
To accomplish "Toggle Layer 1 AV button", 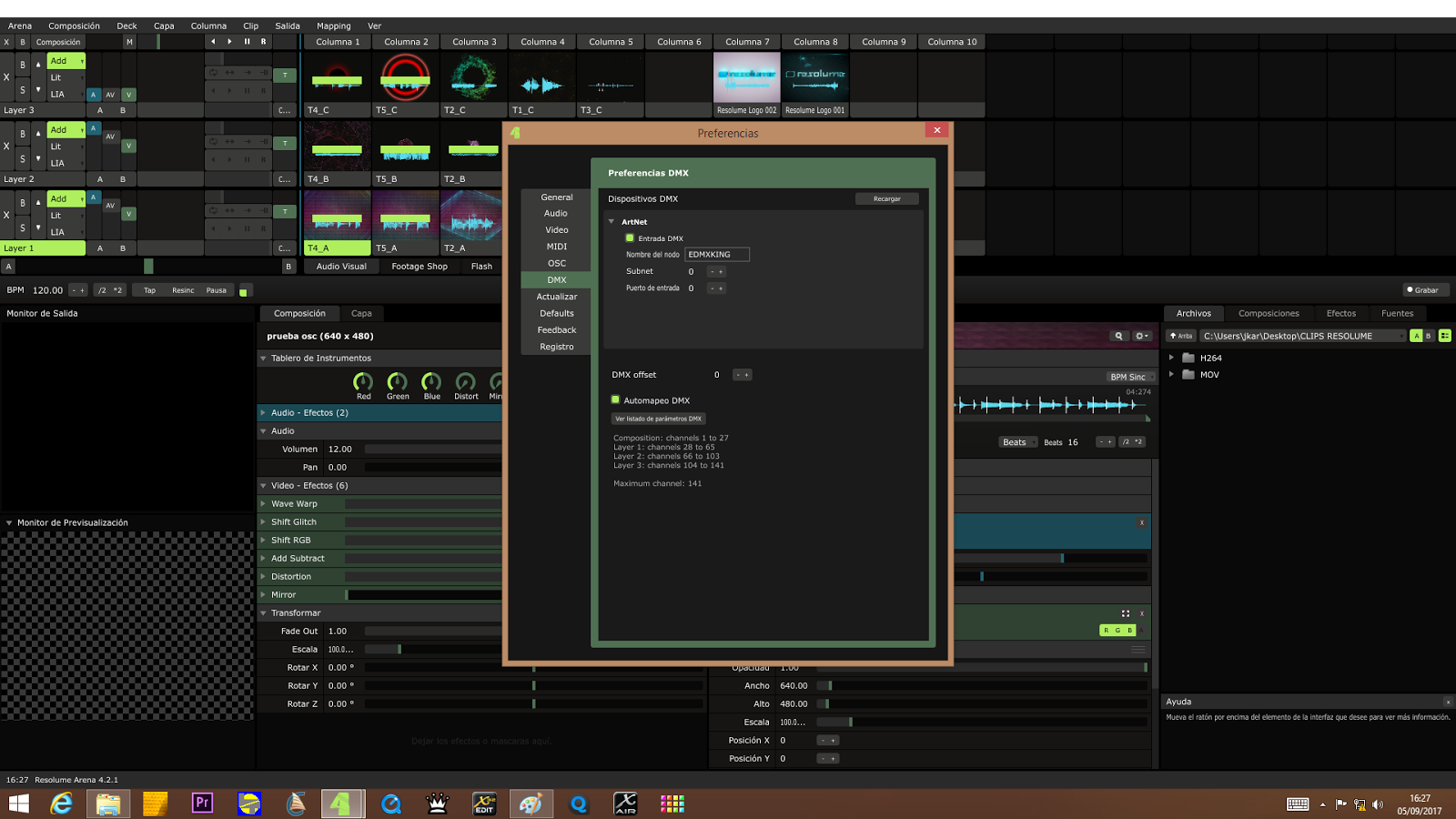I will point(110,205).
